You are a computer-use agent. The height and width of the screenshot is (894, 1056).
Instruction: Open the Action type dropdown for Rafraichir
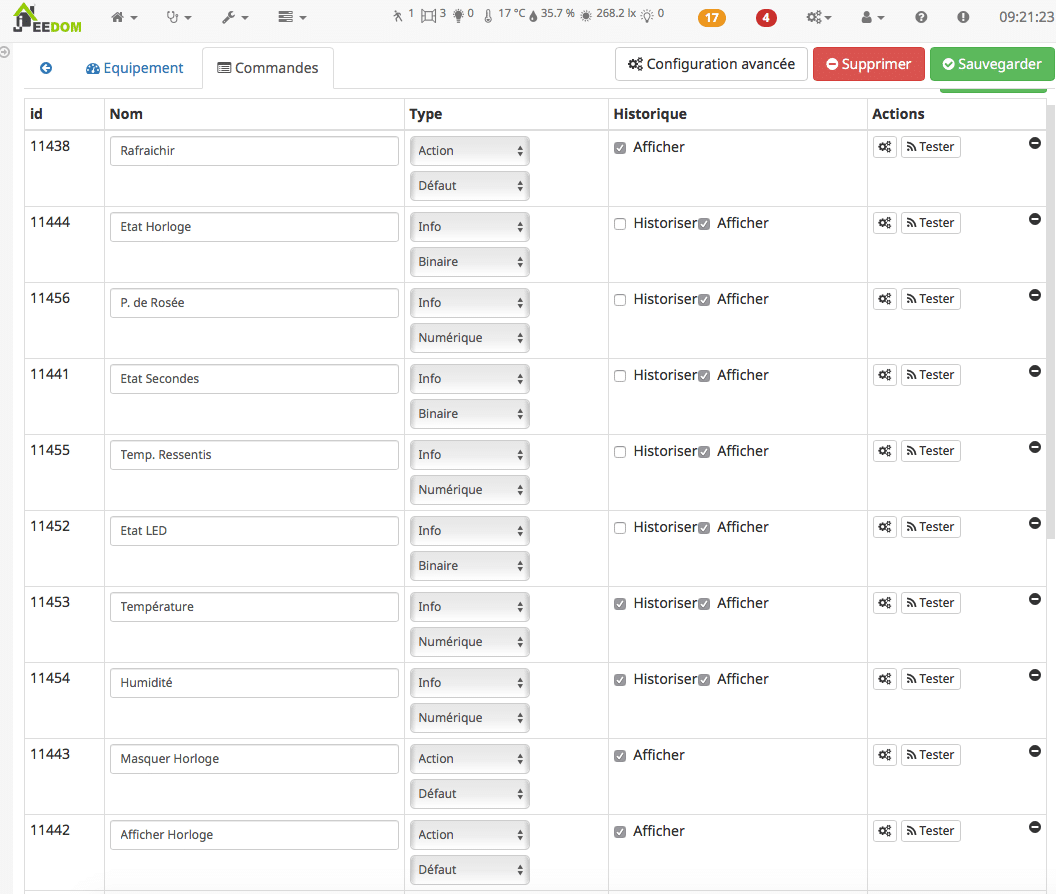(x=469, y=151)
